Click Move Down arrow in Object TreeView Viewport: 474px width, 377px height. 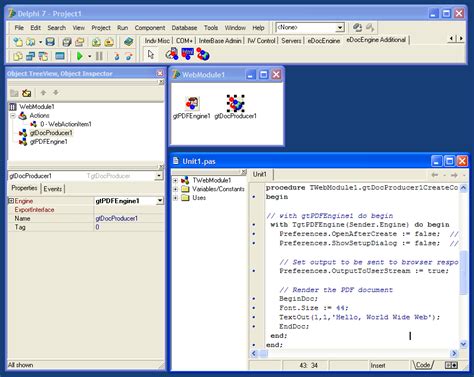click(56, 93)
